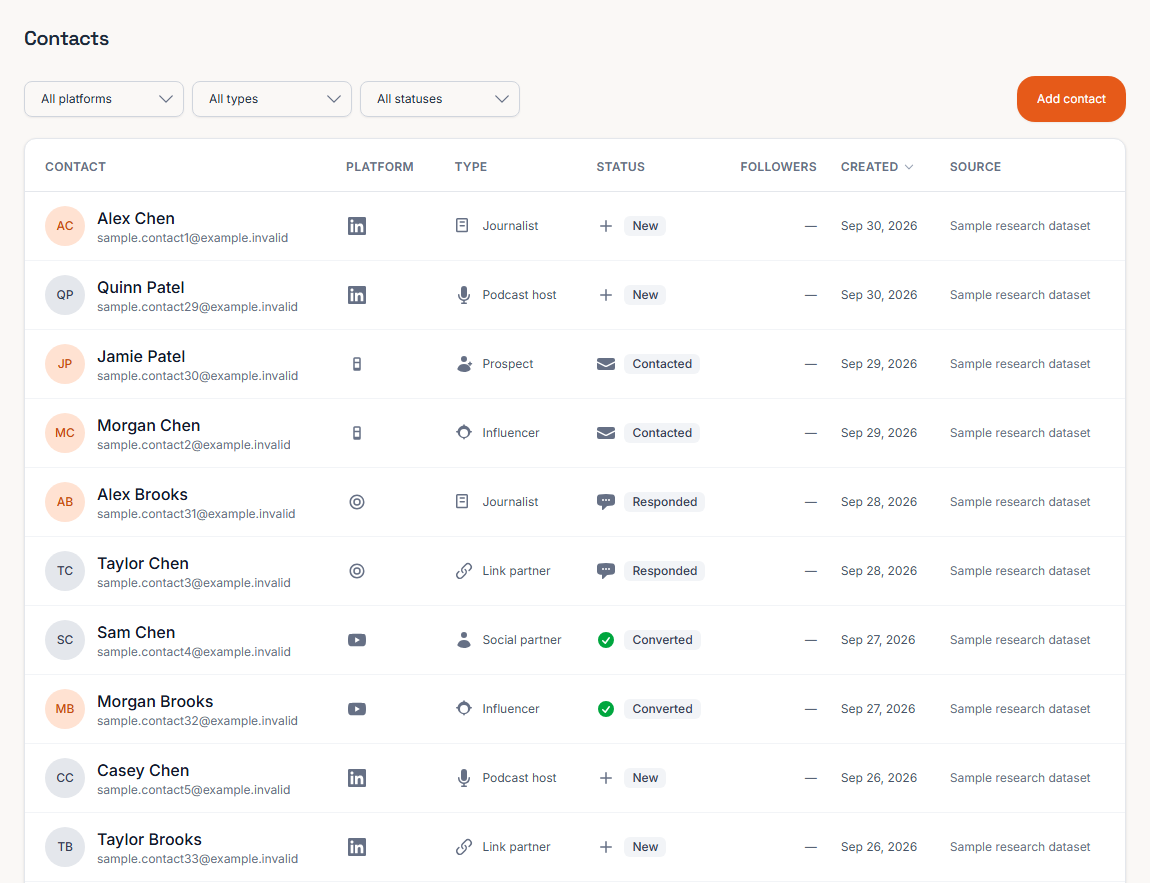Click platform icon in Jamie Patel row

[356, 364]
